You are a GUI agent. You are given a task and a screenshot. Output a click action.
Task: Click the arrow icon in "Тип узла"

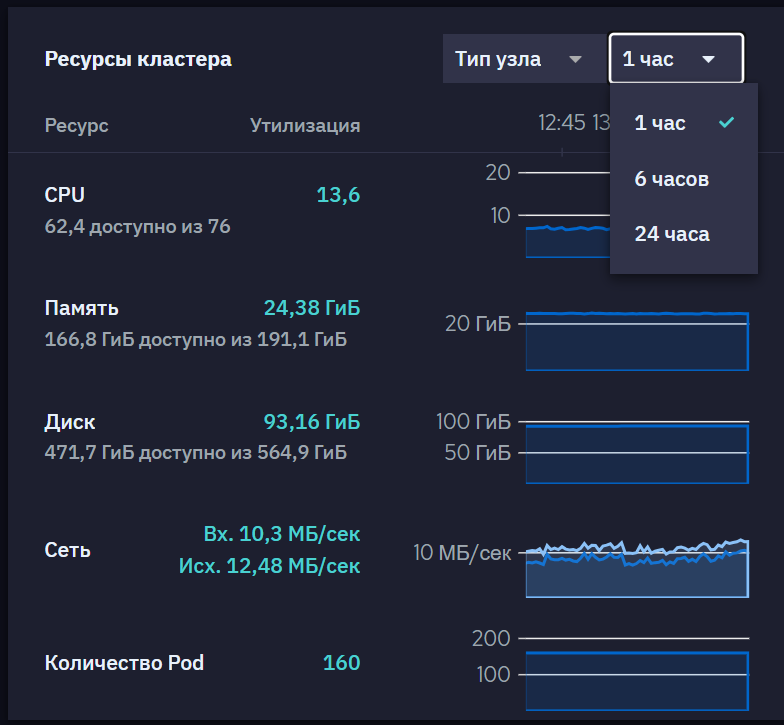pos(576,60)
